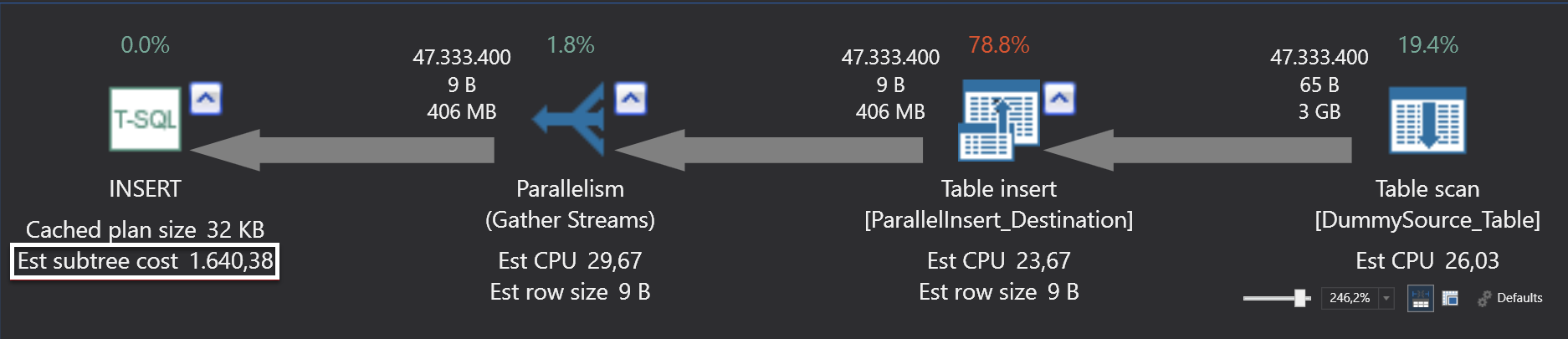
Task: Select the Parallelism Gather Streams icon
Action: [x=570, y=120]
